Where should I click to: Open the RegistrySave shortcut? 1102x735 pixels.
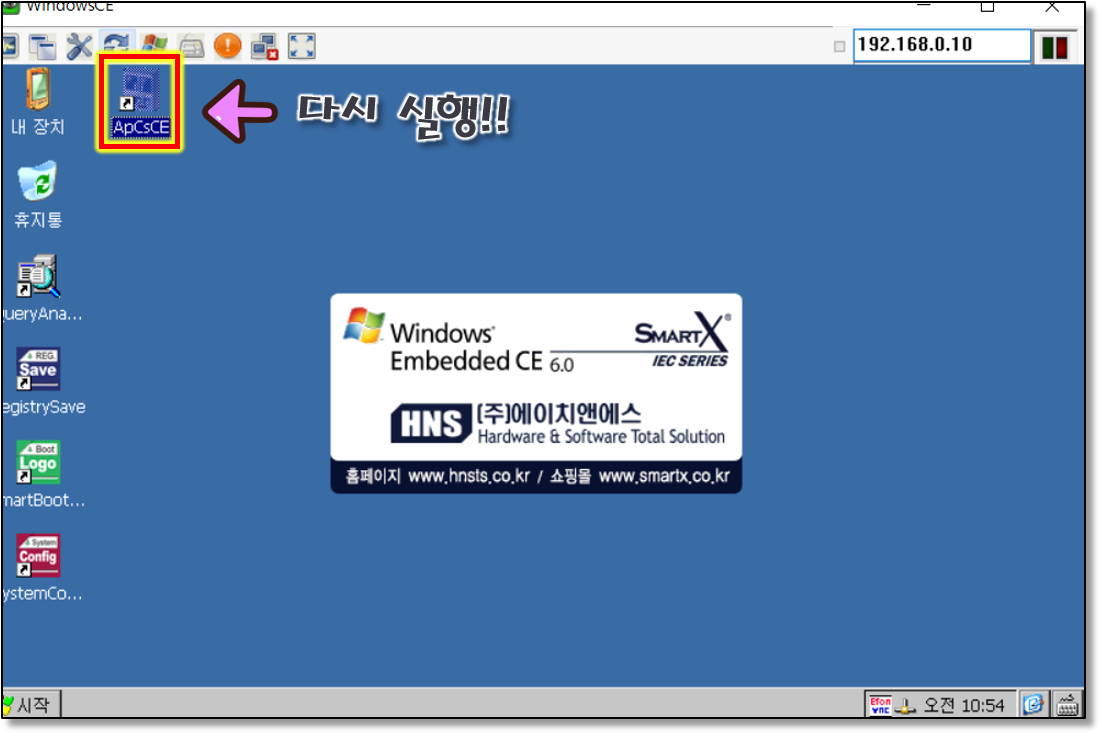[x=38, y=379]
